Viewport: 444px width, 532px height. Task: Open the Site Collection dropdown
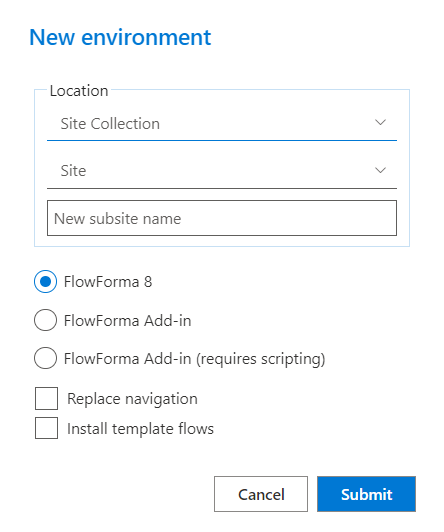pyautogui.click(x=222, y=123)
